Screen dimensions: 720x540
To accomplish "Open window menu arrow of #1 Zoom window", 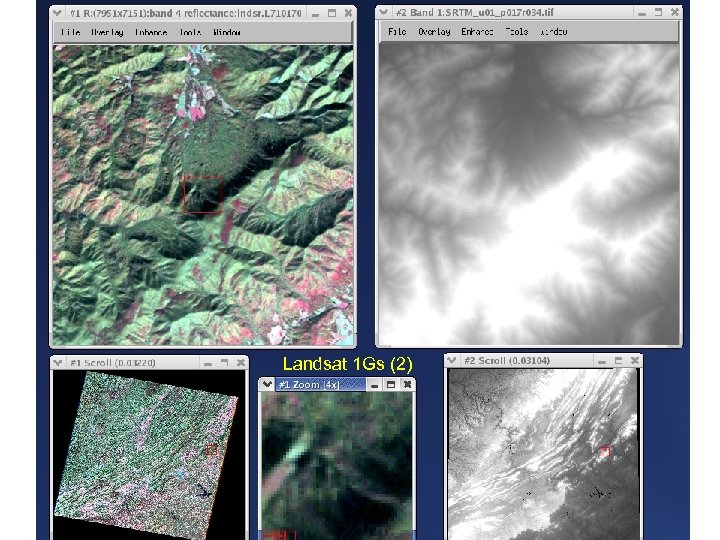I will [x=267, y=384].
